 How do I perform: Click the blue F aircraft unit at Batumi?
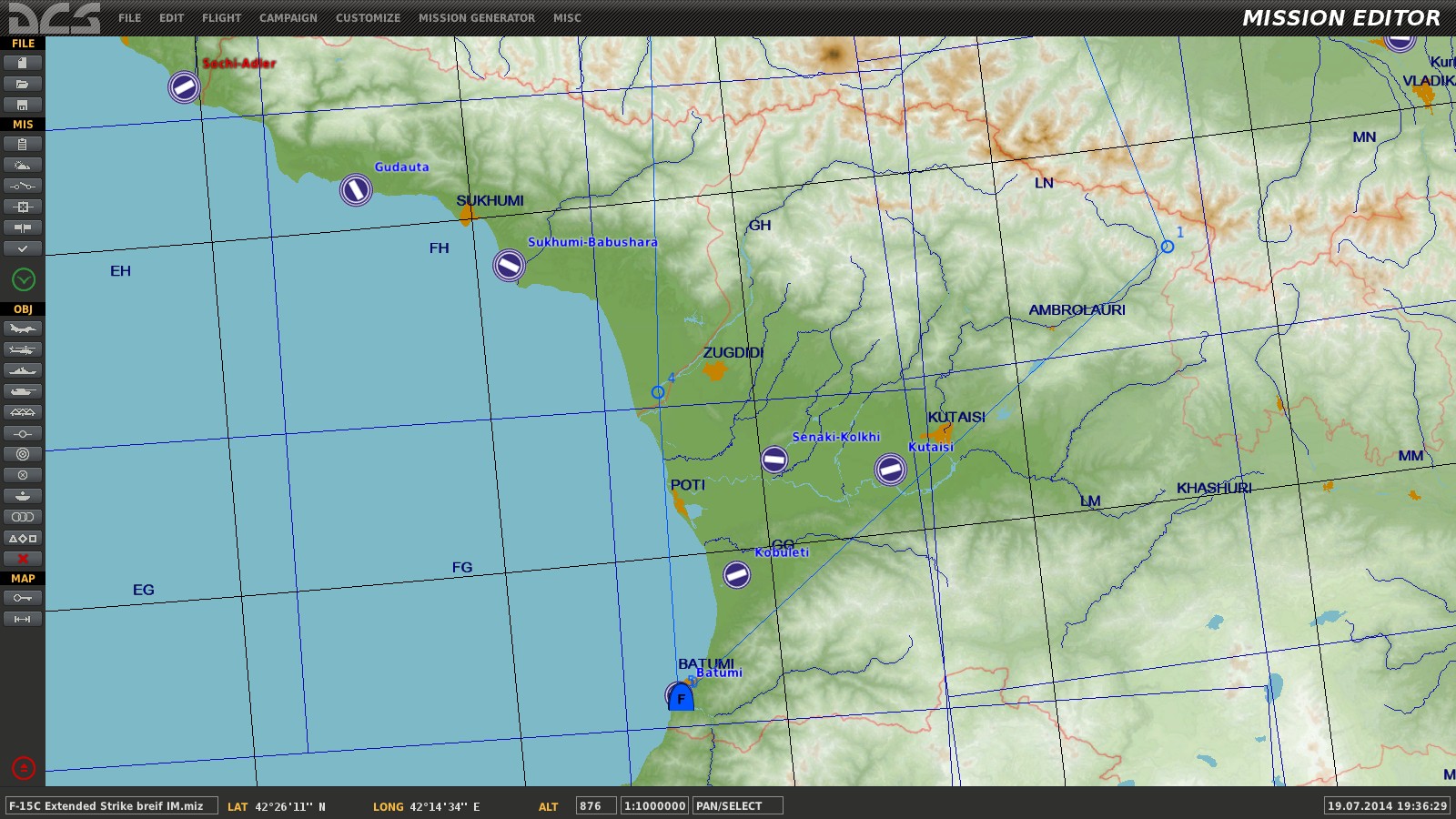tap(681, 698)
